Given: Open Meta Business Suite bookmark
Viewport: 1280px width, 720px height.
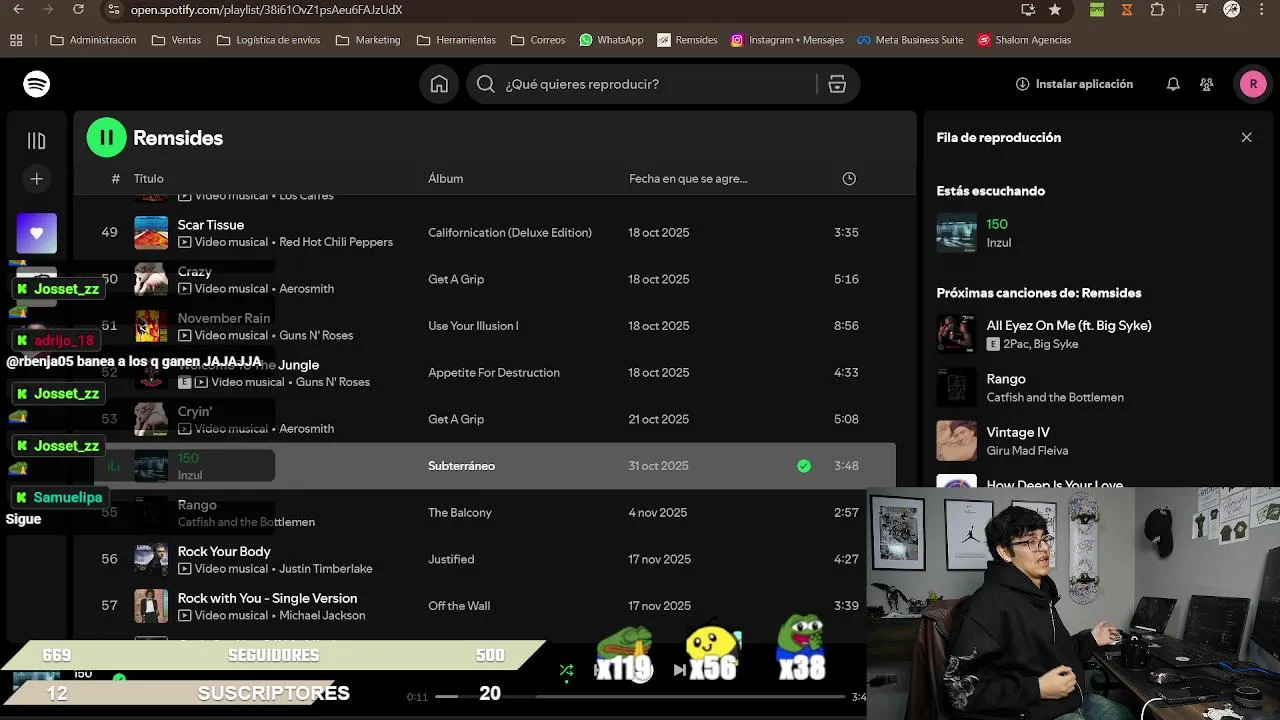Looking at the screenshot, I should click(x=910, y=40).
